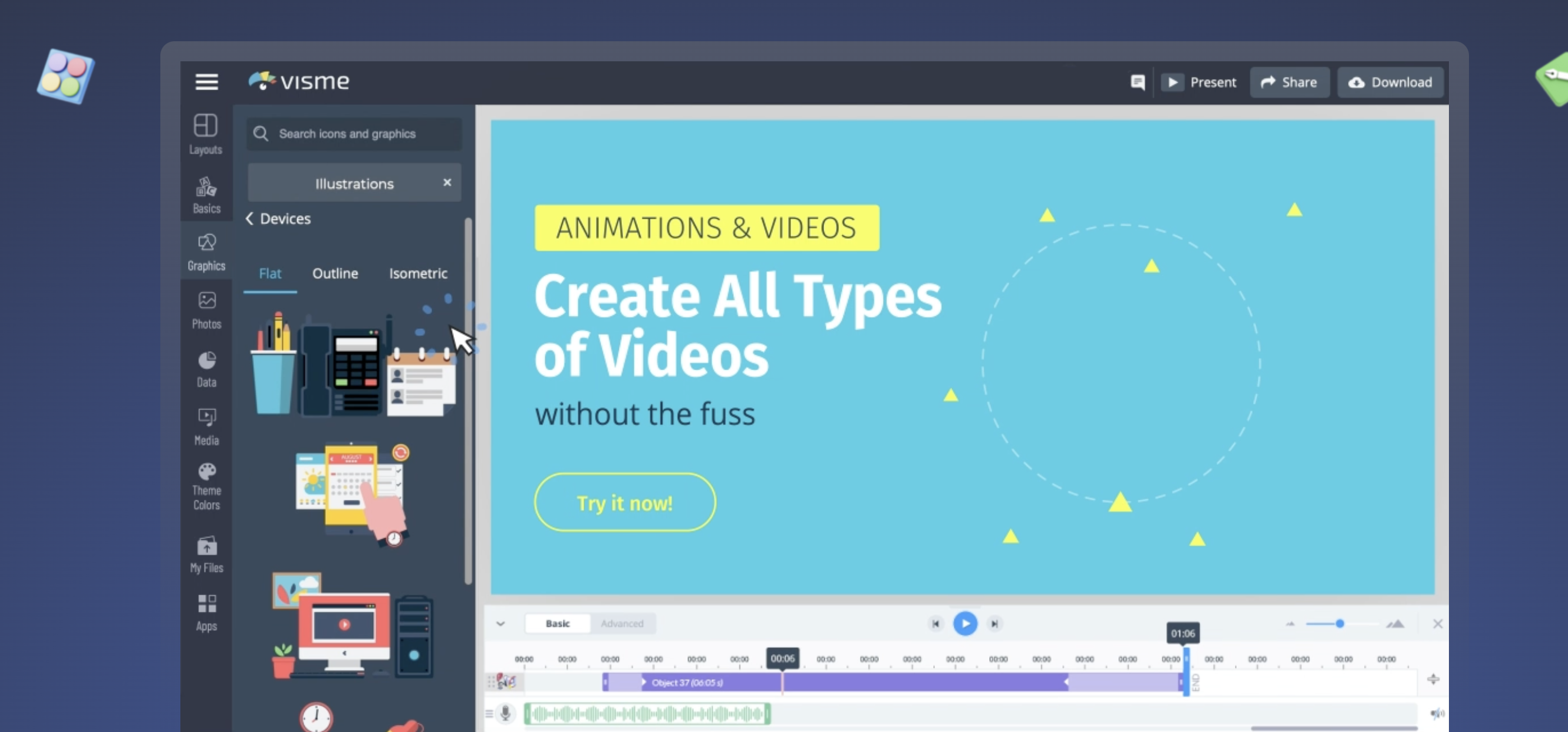Image resolution: width=1568 pixels, height=732 pixels.
Task: Select the ANIMATIONS & VIDEOS yellow label
Action: pyautogui.click(x=707, y=227)
